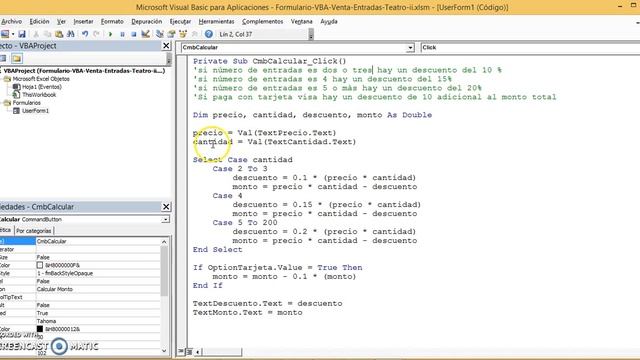
Task: Toggle Design Mode icon in the toolbar
Action: tap(145, 34)
